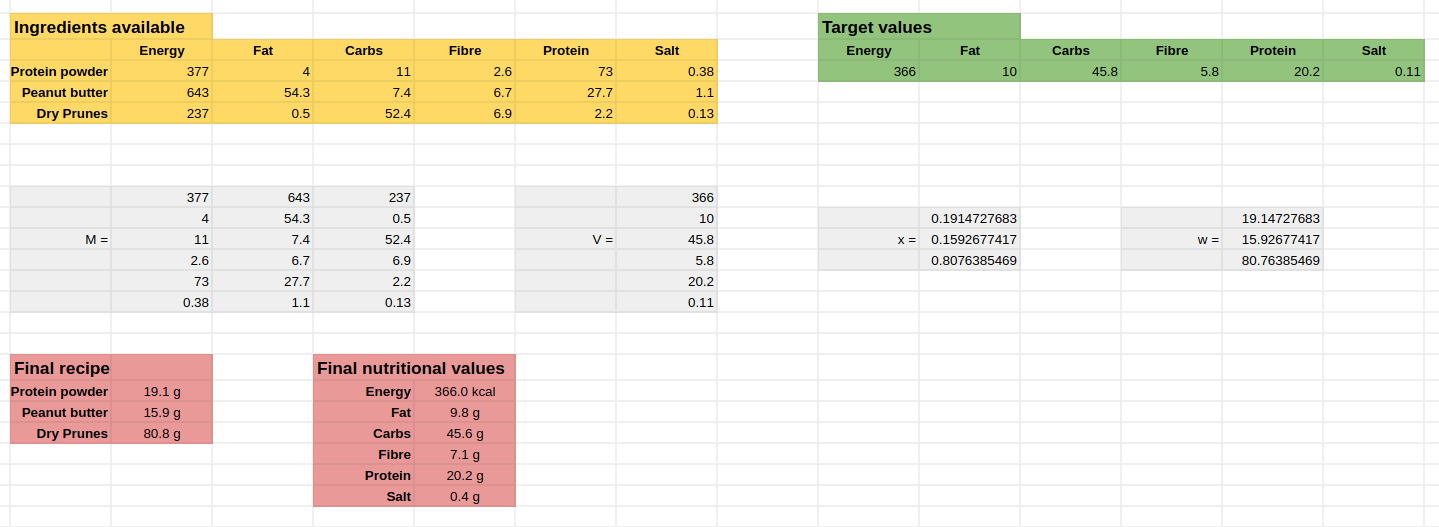The height and width of the screenshot is (527, 1439).
Task: Select final Fibre value 7.1 g
Action: click(465, 454)
